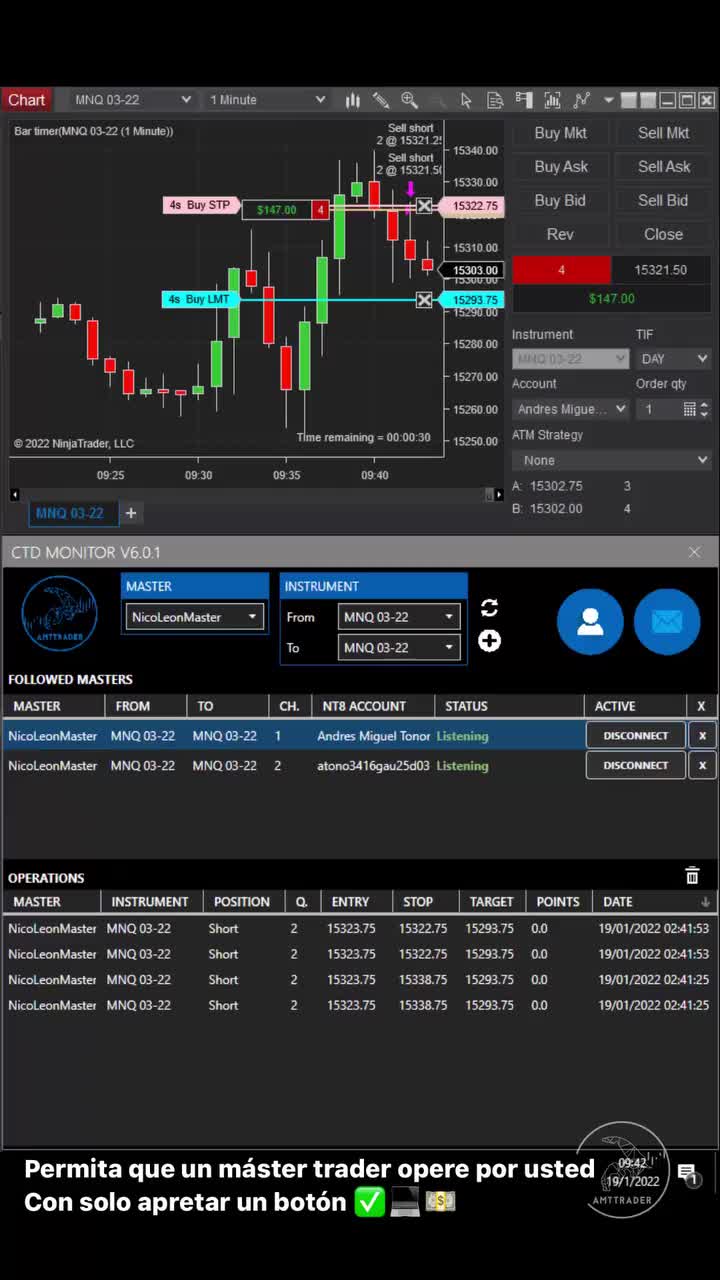The width and height of the screenshot is (720, 1280).
Task: Open the strategies icon in chart toolbar
Action: [x=581, y=100]
